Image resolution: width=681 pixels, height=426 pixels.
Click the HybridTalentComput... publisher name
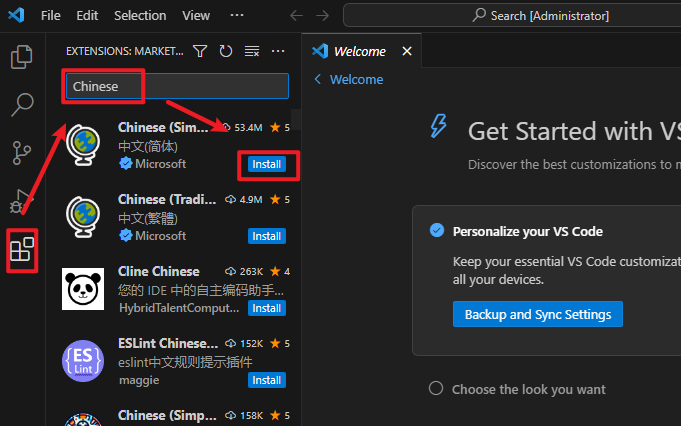point(179,308)
